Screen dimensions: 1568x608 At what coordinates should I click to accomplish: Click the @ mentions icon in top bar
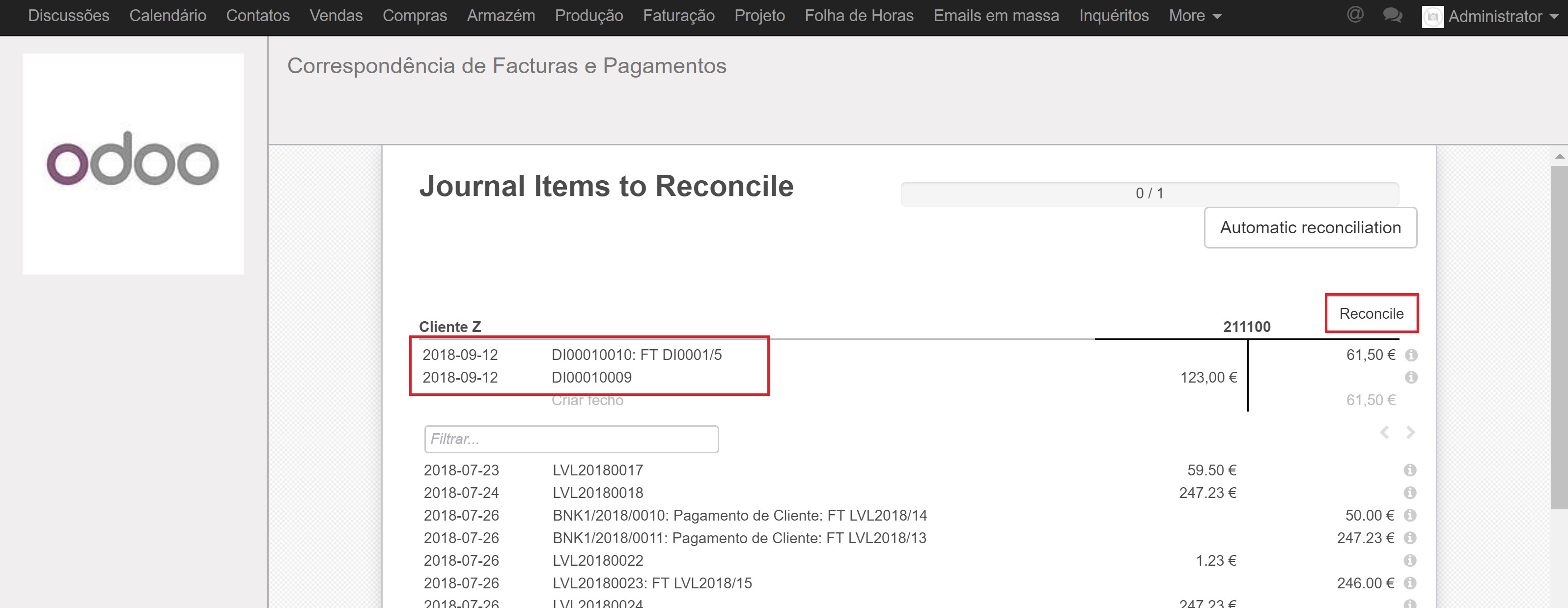[1355, 15]
